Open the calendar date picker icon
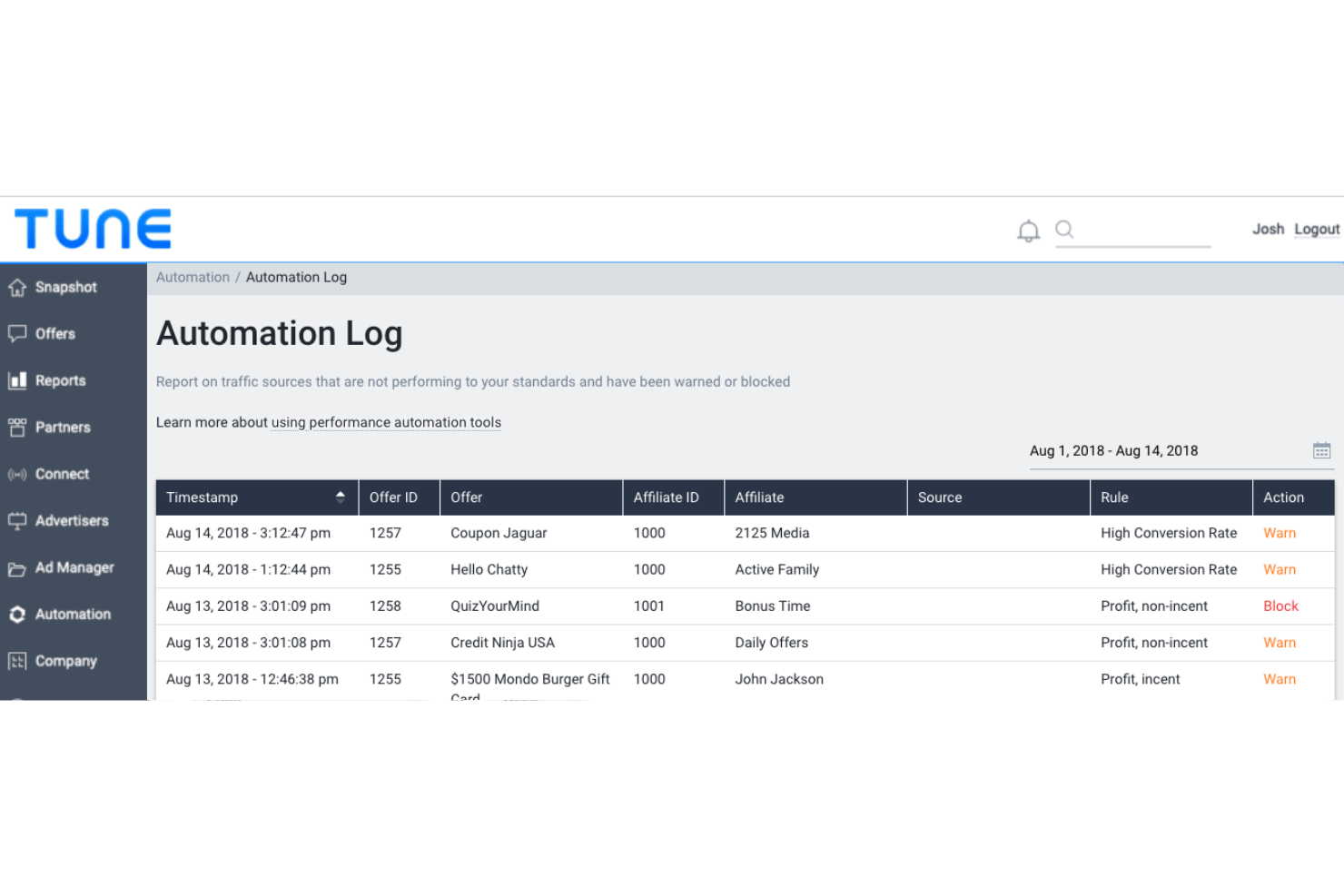 (1321, 449)
